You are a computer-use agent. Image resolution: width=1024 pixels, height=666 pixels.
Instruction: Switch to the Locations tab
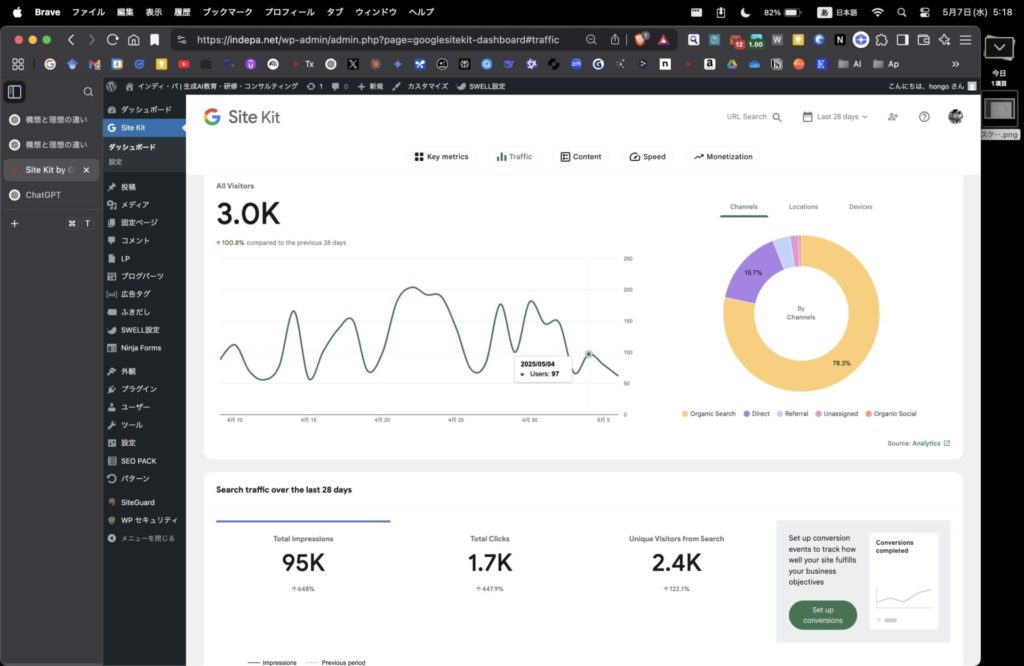(x=803, y=207)
